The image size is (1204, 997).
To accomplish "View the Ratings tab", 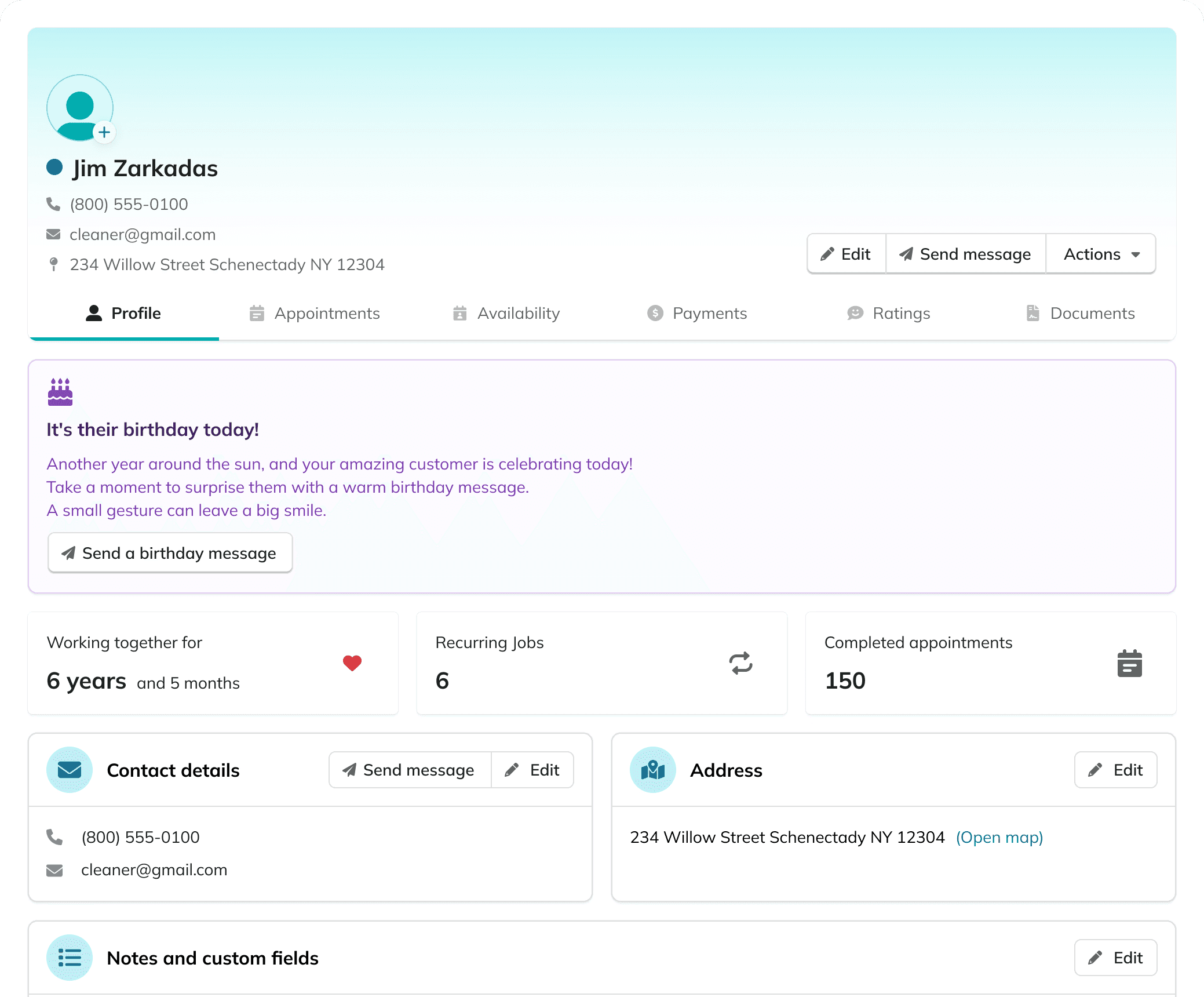I will (x=888, y=313).
